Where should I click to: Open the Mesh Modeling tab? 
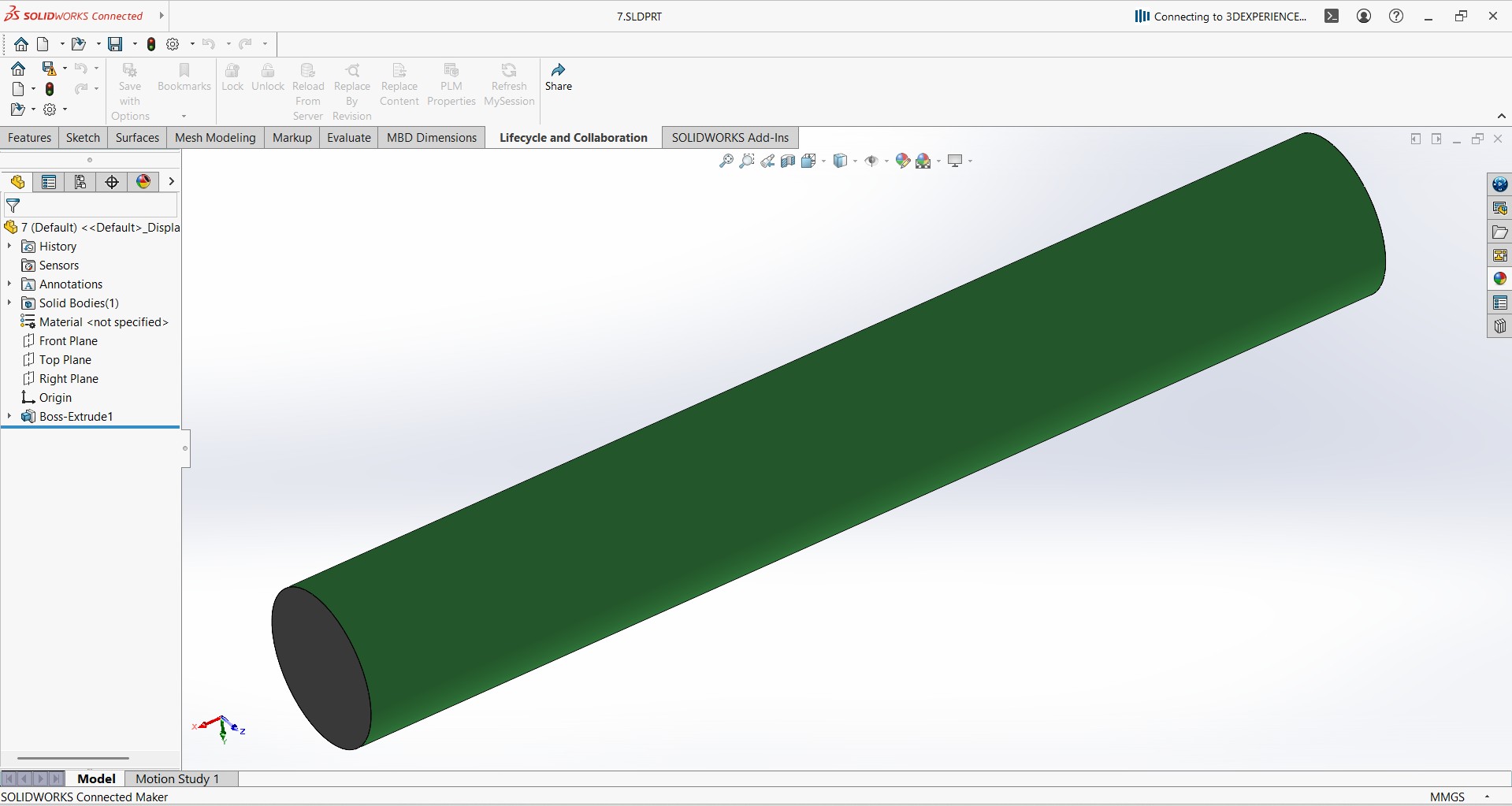(x=215, y=138)
